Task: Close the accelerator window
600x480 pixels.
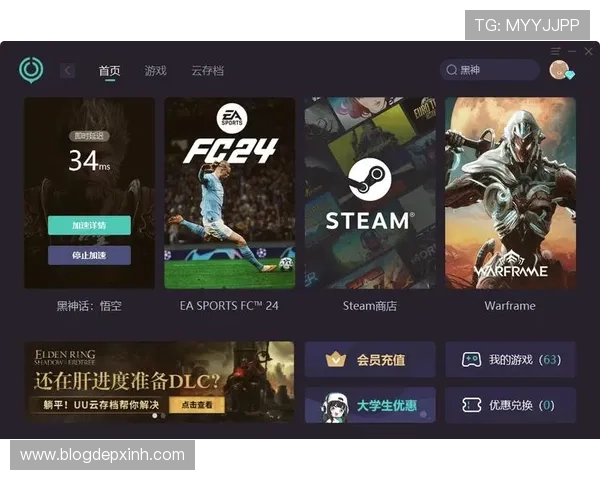Action: (x=589, y=51)
